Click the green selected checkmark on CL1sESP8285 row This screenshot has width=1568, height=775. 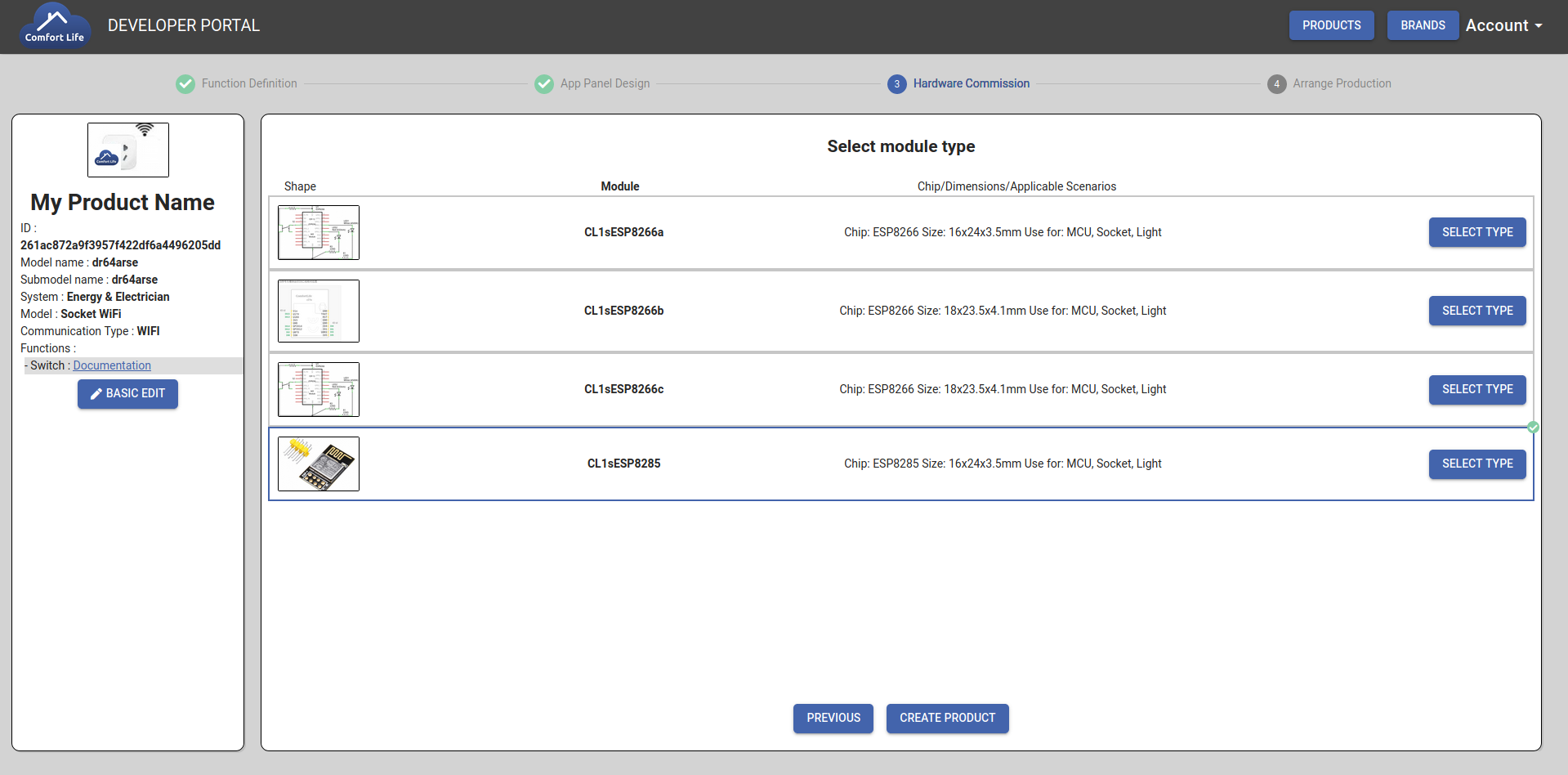point(1533,428)
